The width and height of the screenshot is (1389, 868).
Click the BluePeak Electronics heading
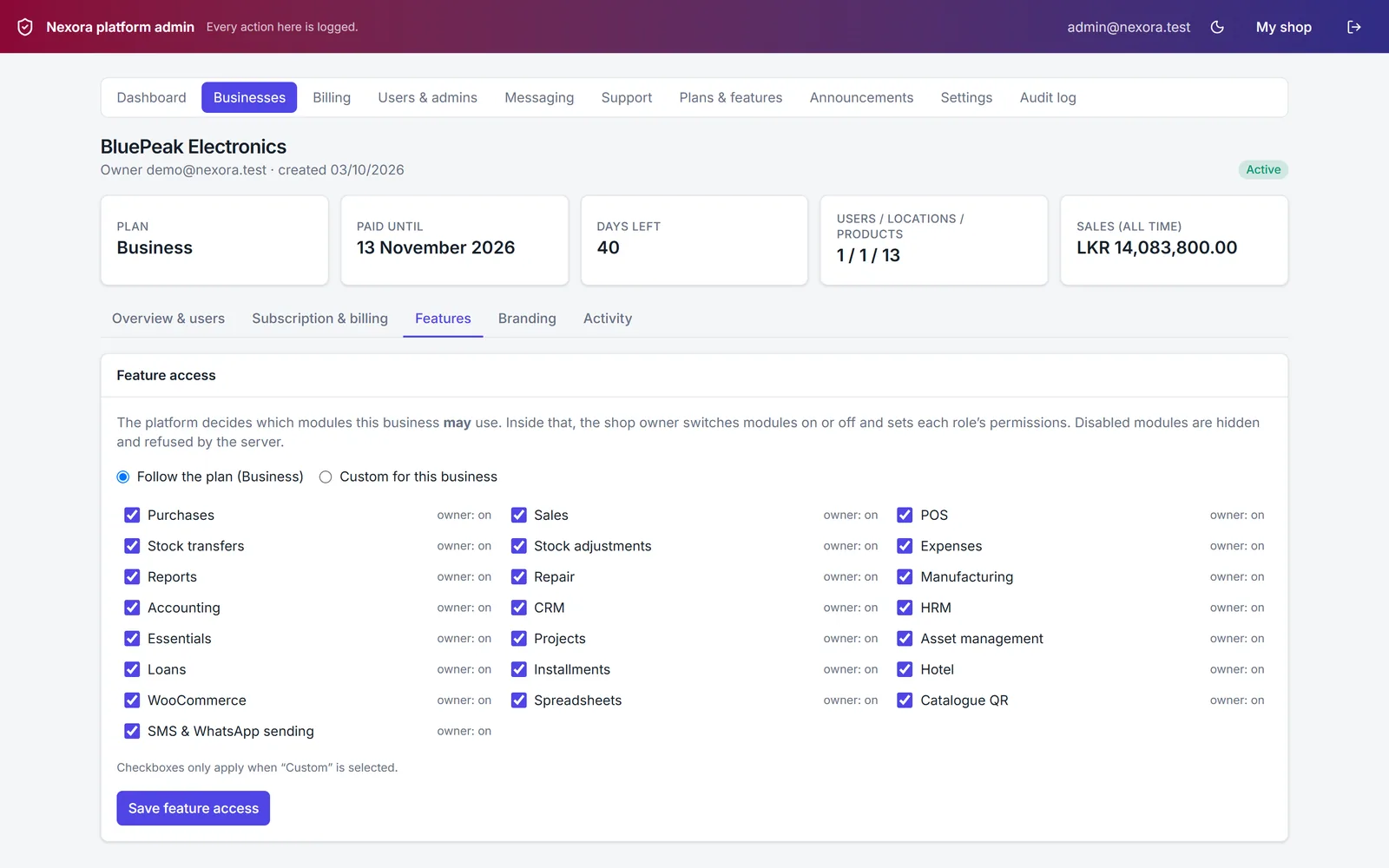[x=194, y=147]
